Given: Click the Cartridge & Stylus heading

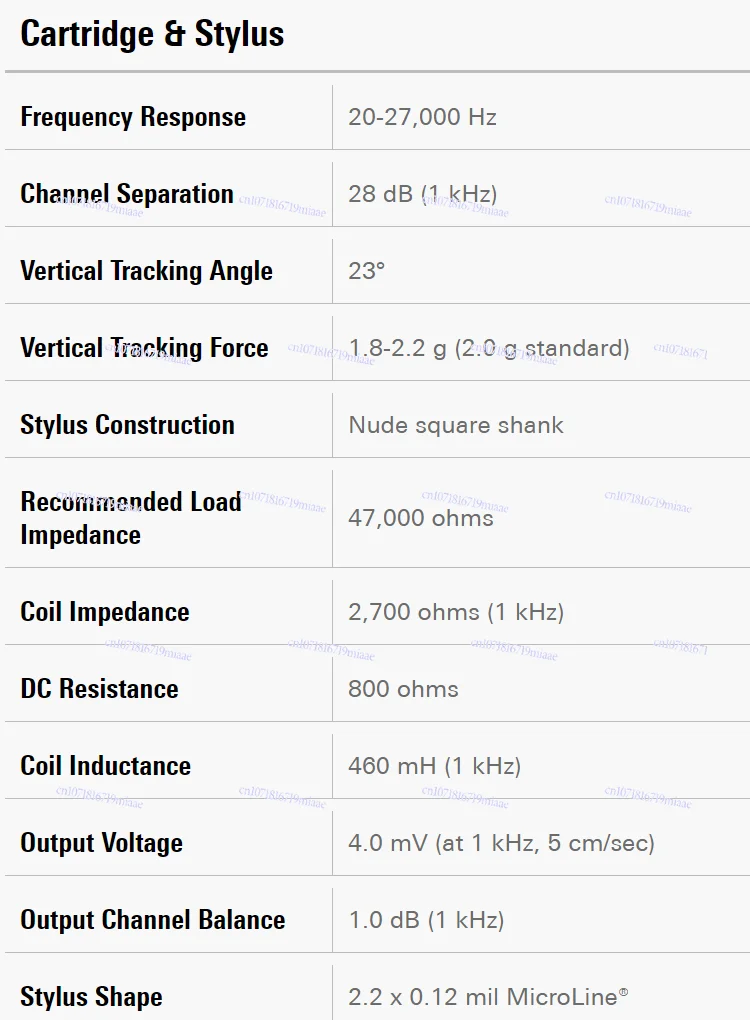Looking at the screenshot, I should [x=152, y=34].
